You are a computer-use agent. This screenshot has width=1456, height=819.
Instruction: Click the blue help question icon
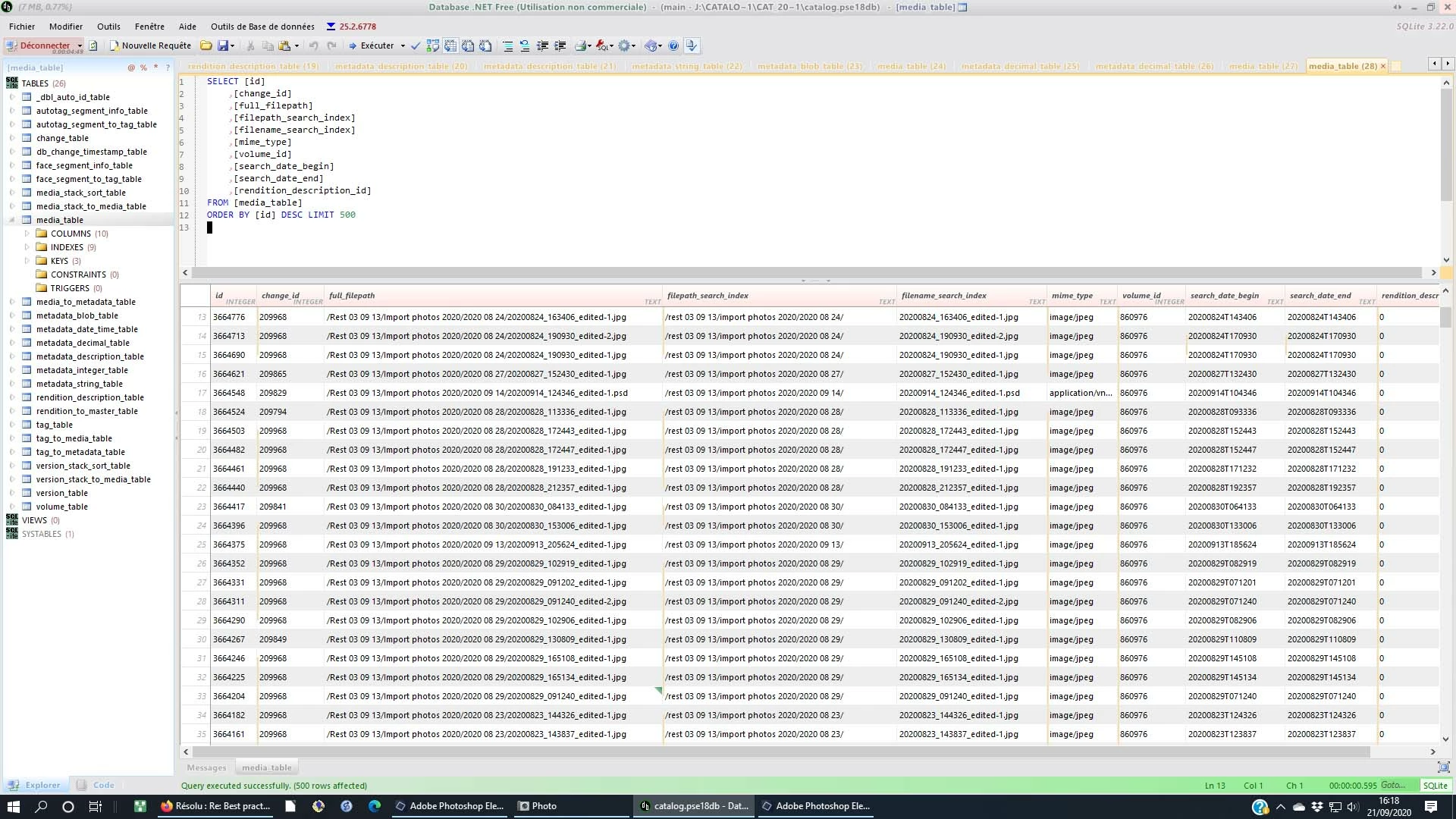click(x=673, y=45)
